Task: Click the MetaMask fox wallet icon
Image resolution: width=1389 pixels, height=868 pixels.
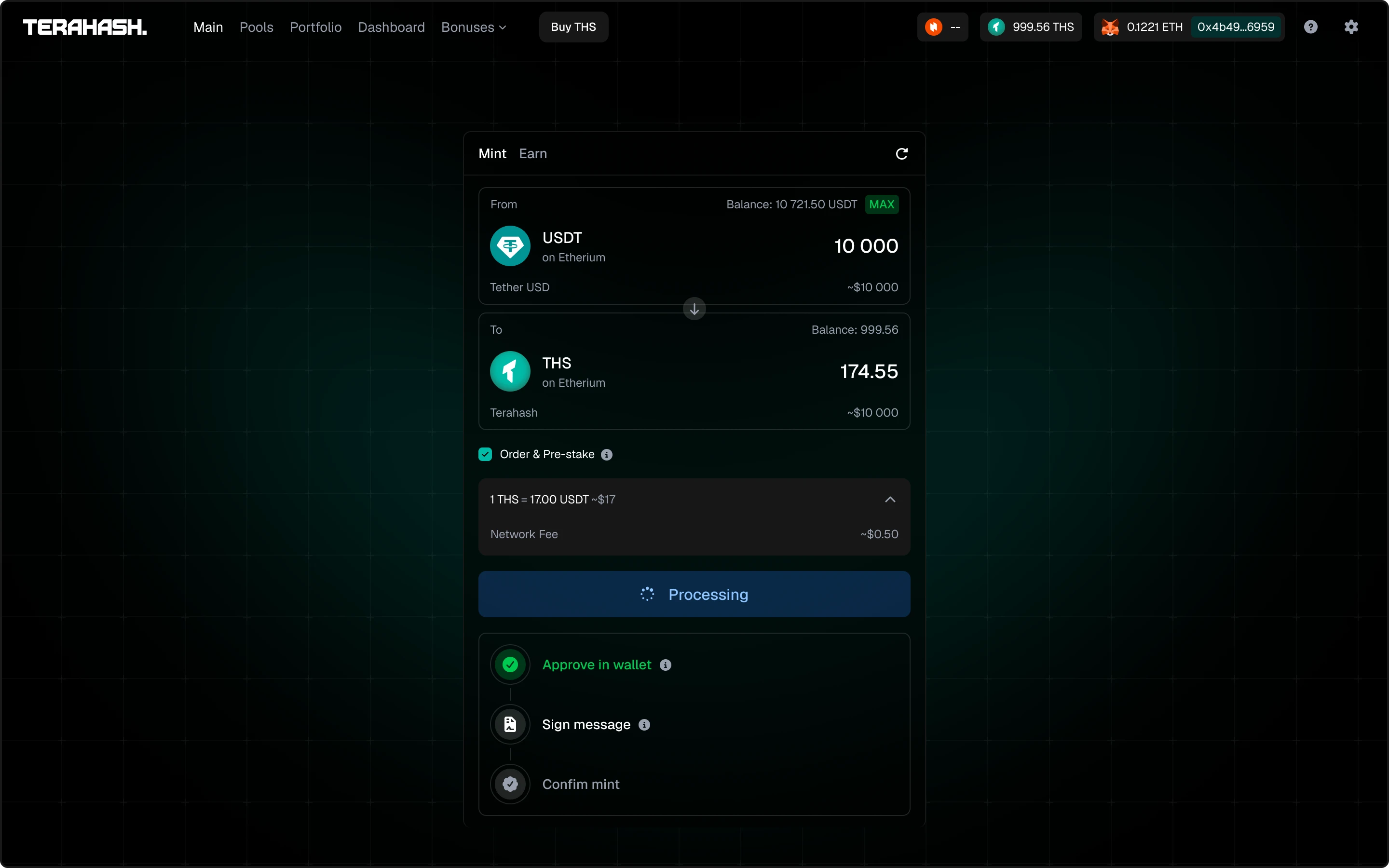Action: [1110, 27]
